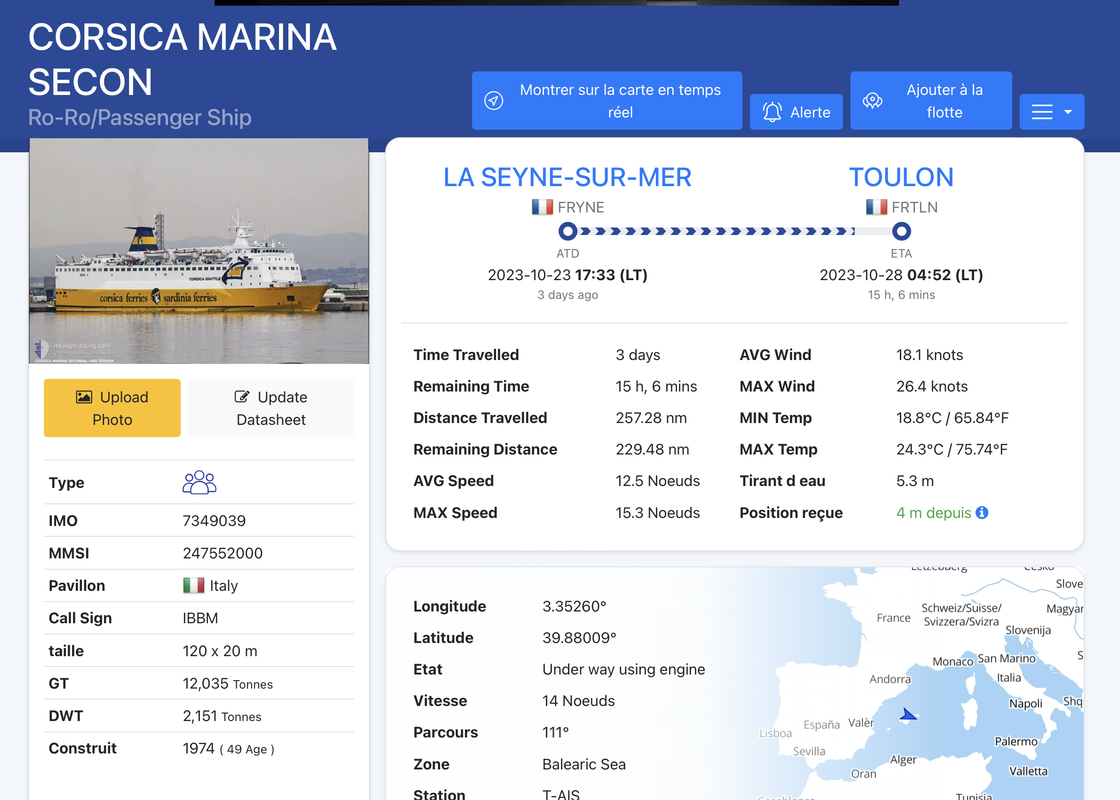Image resolution: width=1120 pixels, height=800 pixels.
Task: Click the passenger ship type icon
Action: pyautogui.click(x=199, y=483)
